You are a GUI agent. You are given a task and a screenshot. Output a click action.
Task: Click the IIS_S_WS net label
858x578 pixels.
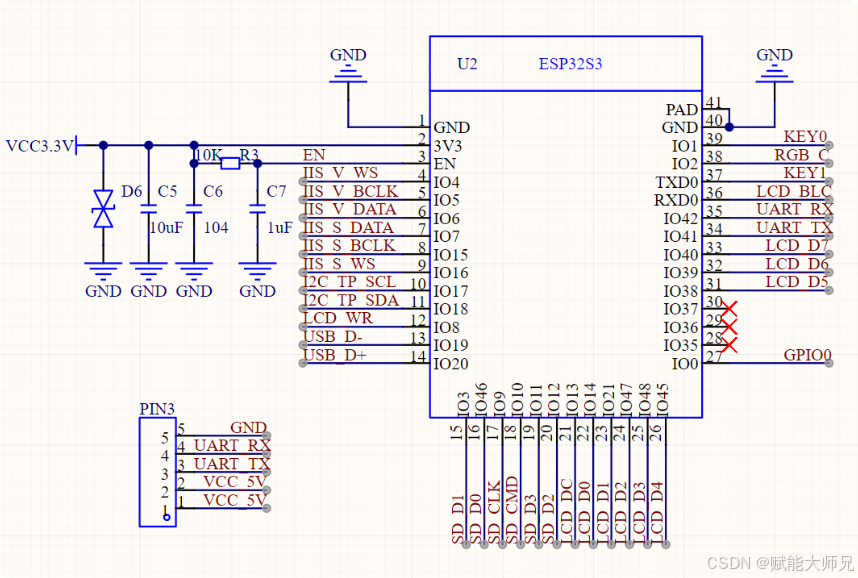[x=339, y=263]
